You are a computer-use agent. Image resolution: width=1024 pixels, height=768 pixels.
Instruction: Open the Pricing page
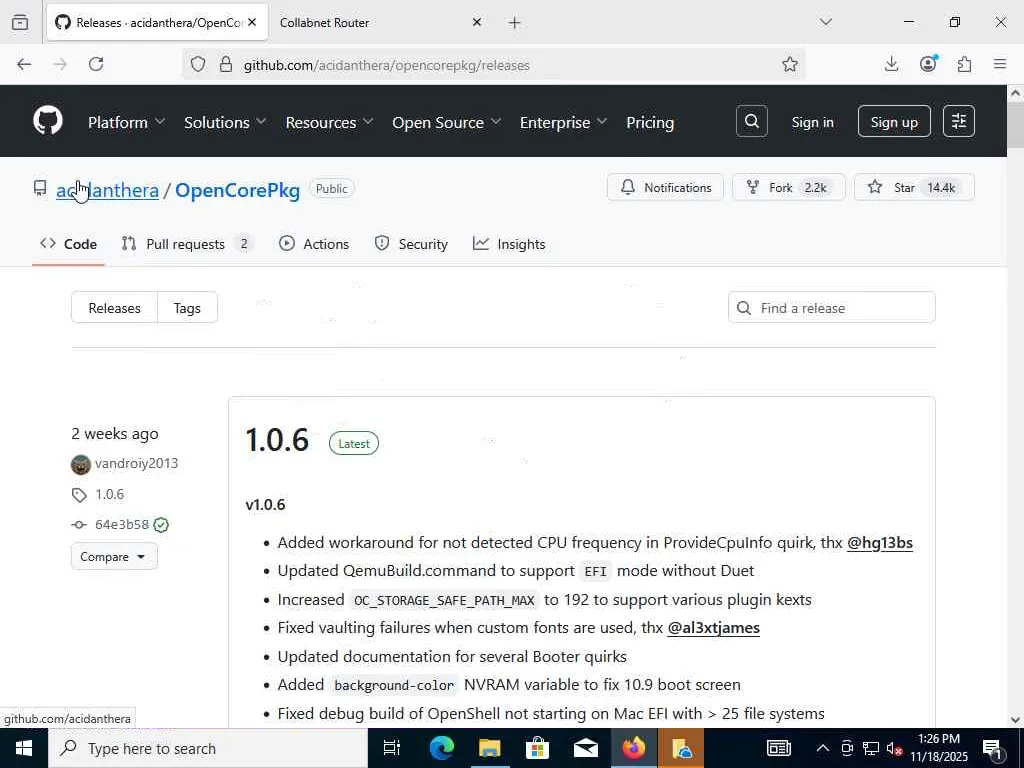[x=650, y=122]
